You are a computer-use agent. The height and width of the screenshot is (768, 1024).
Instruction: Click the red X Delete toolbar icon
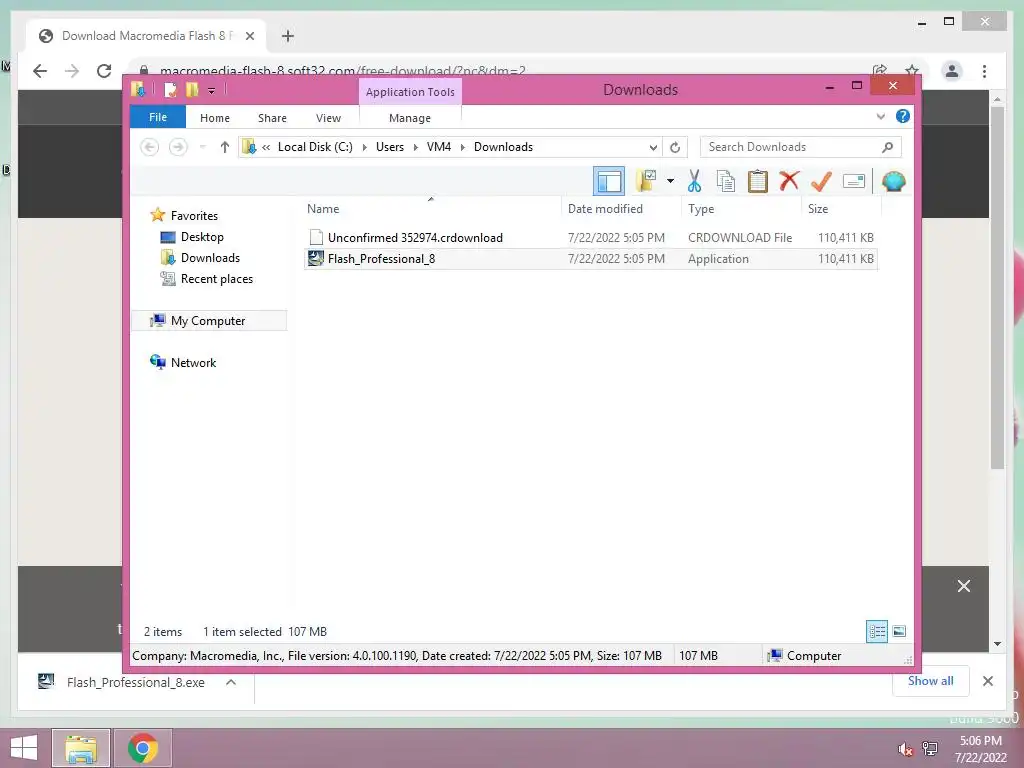(789, 181)
